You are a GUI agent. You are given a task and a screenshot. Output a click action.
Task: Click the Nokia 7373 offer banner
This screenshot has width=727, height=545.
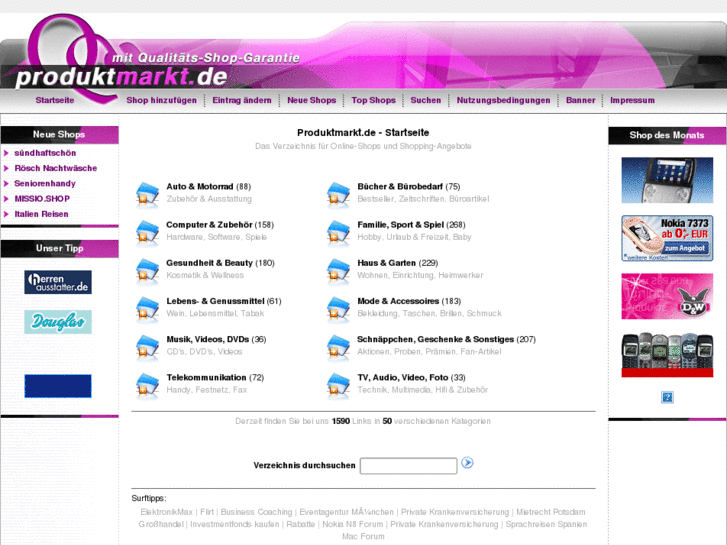point(667,238)
